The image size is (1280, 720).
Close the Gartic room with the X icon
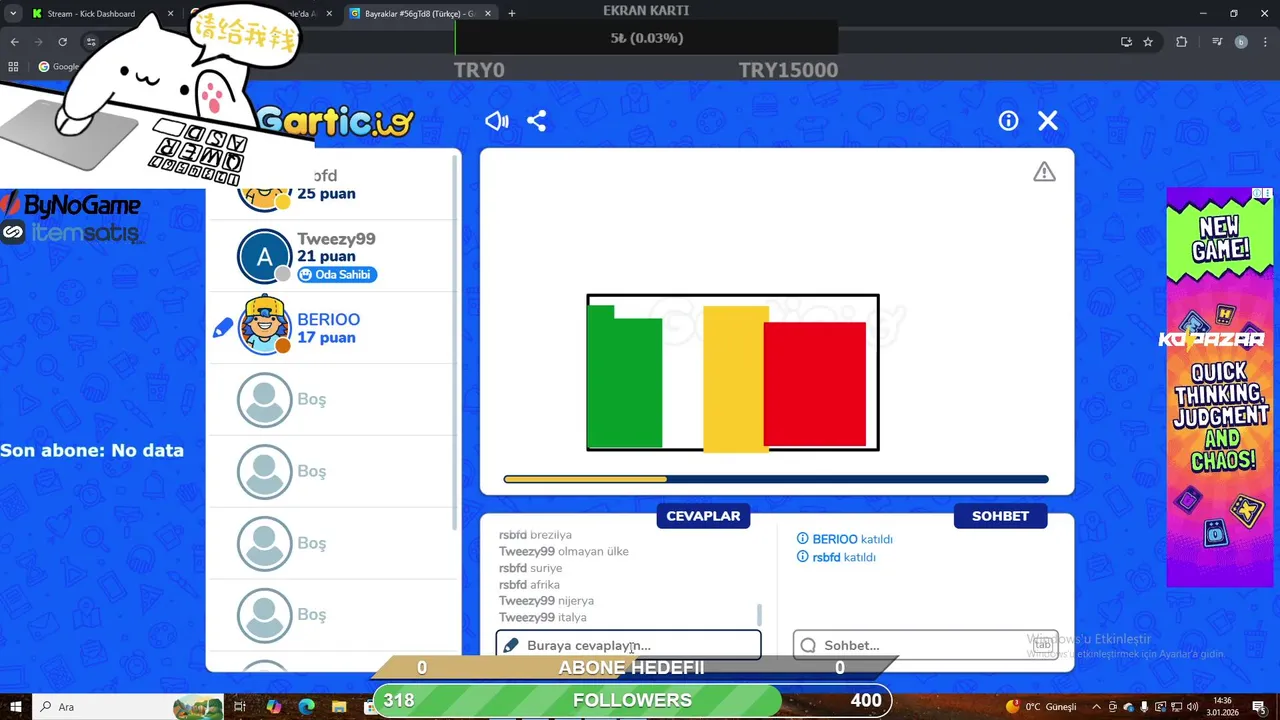1048,121
